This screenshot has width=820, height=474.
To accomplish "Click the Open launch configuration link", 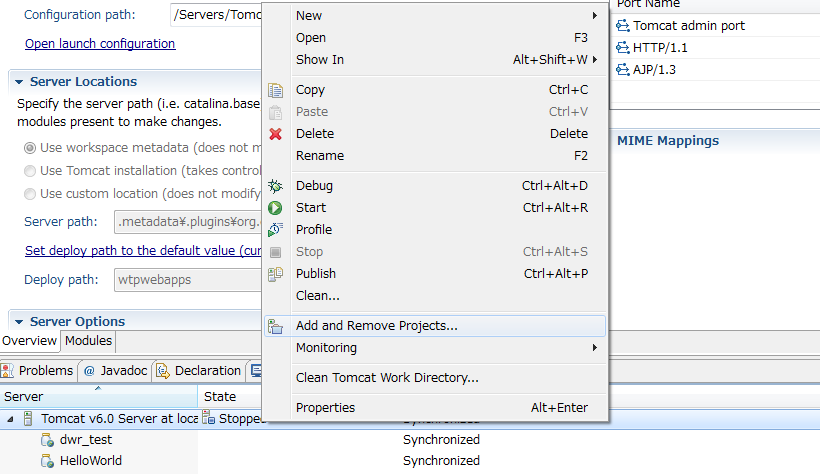I will pos(100,44).
